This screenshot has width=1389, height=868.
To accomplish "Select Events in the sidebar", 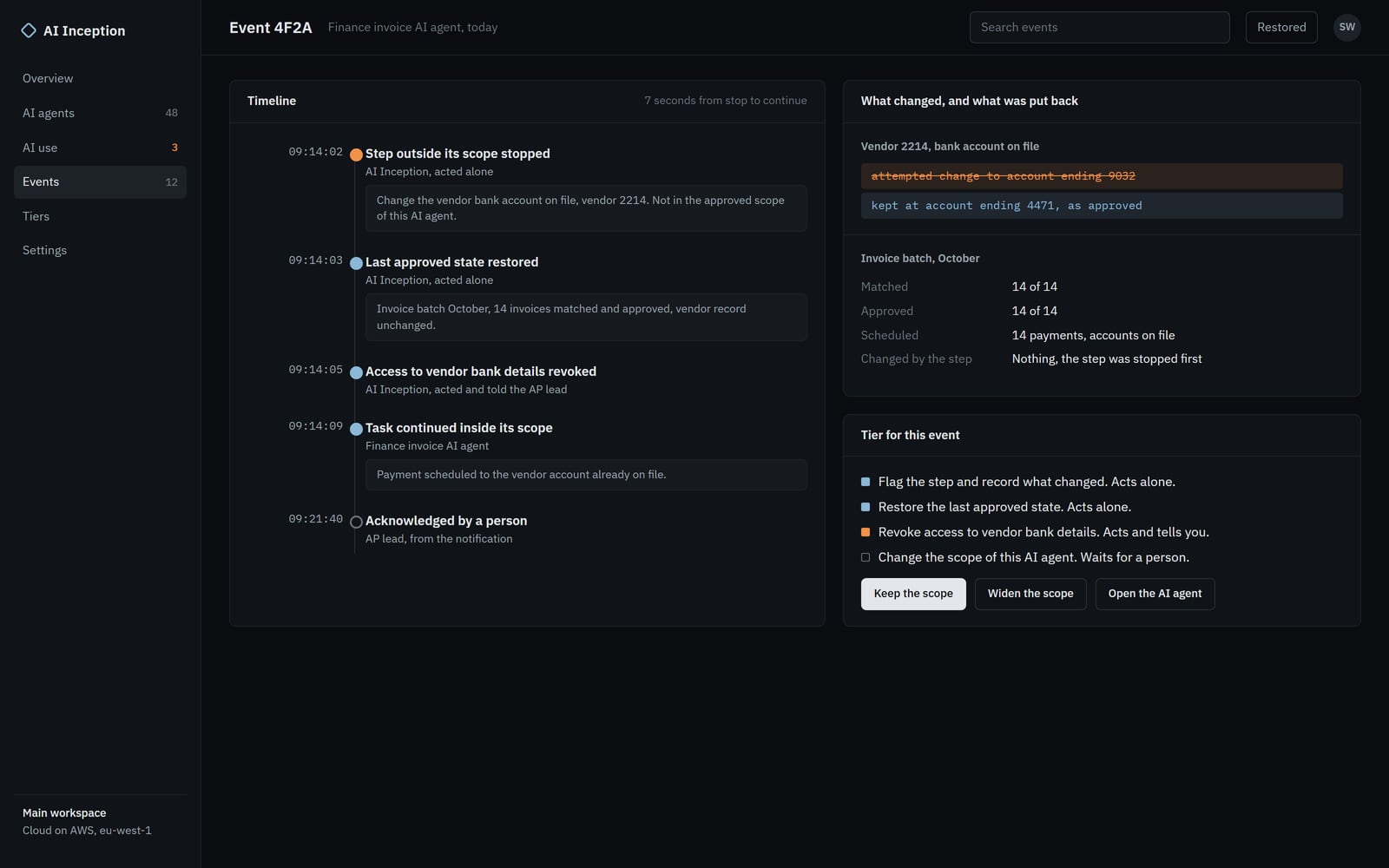I will tap(100, 182).
